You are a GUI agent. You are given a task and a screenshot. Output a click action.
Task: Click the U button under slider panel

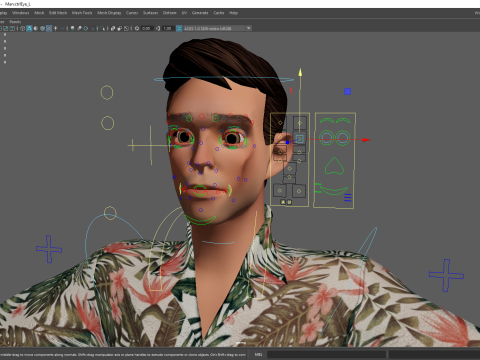pyautogui.click(x=289, y=202)
